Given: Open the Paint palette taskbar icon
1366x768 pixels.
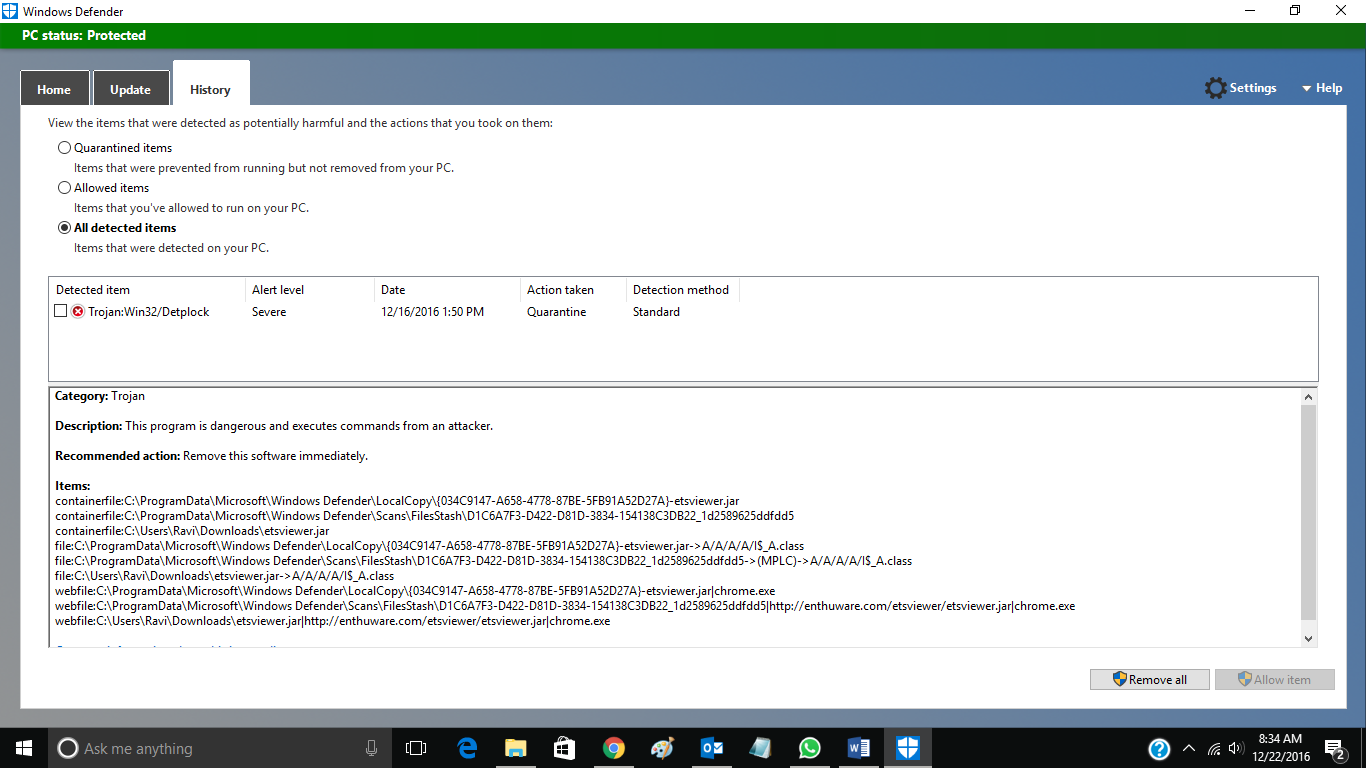Looking at the screenshot, I should coord(662,748).
